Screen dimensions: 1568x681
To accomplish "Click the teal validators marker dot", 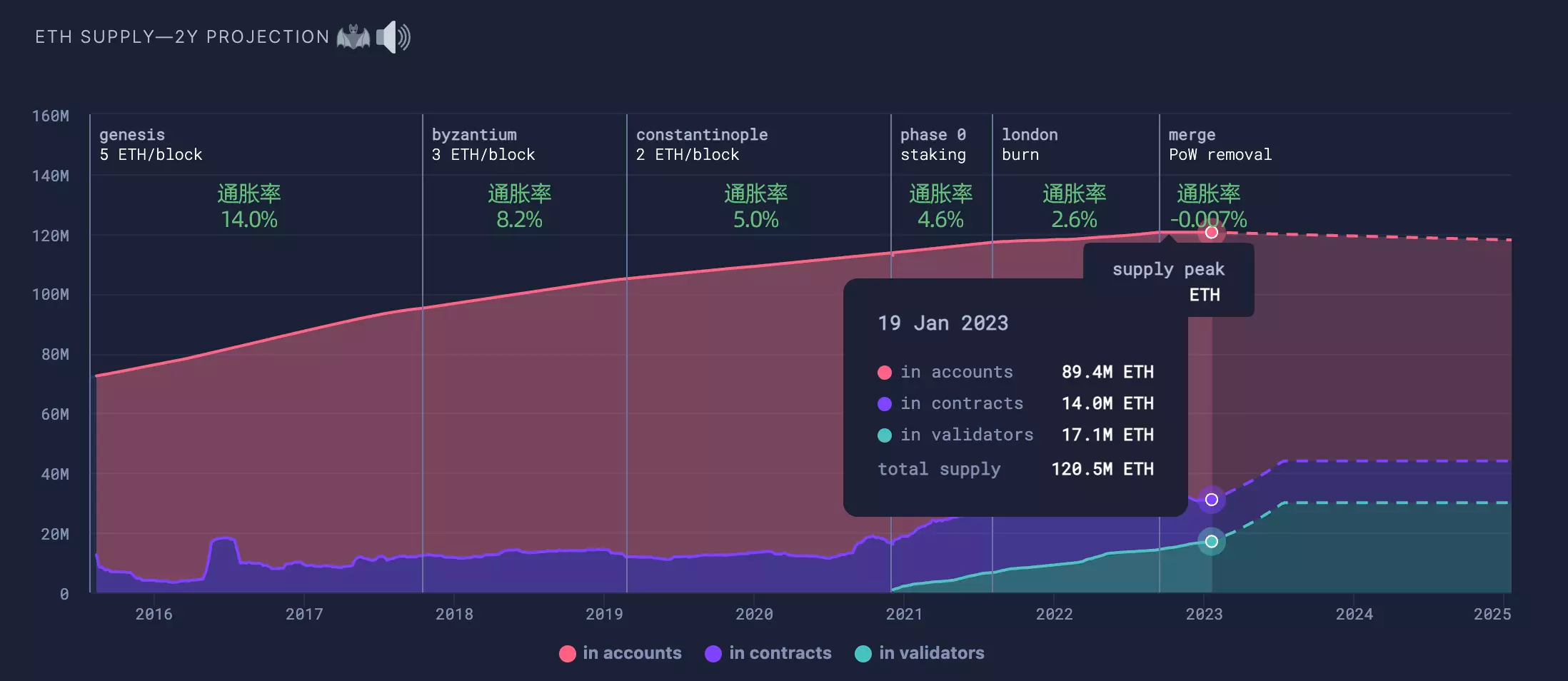I will tap(1211, 541).
